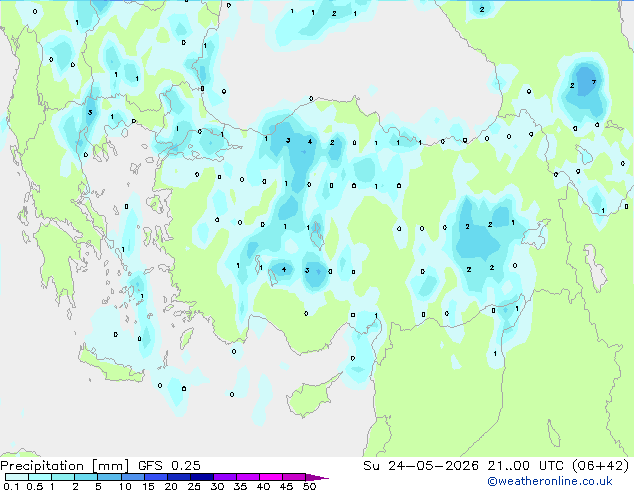Click the legend tick label "0.5"

[34, 486]
